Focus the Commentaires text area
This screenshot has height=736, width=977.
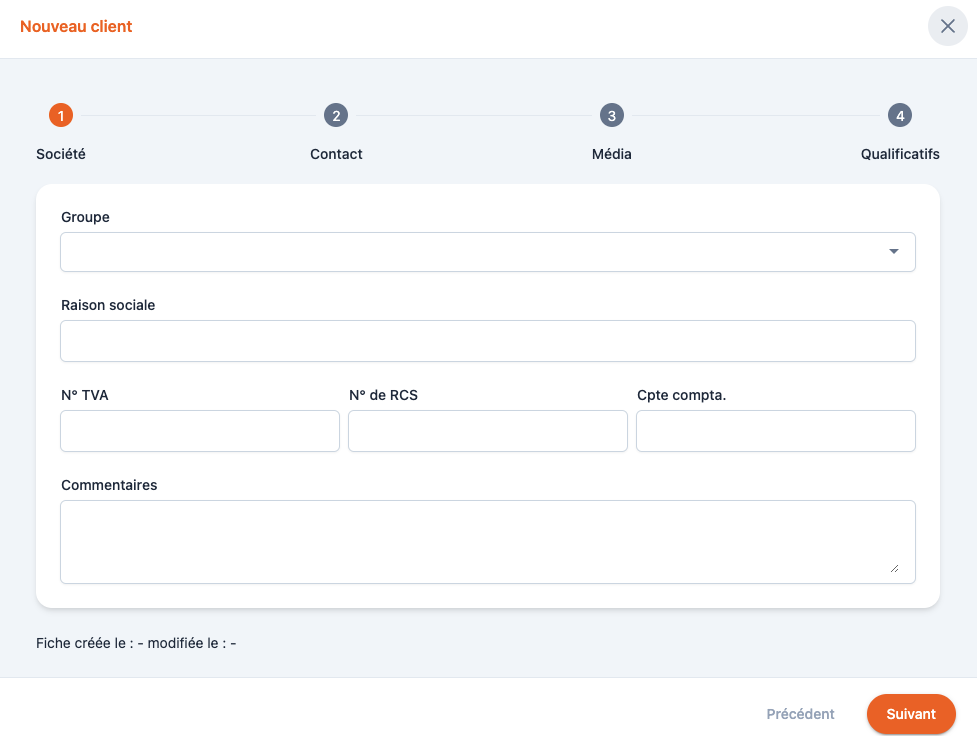coord(488,541)
